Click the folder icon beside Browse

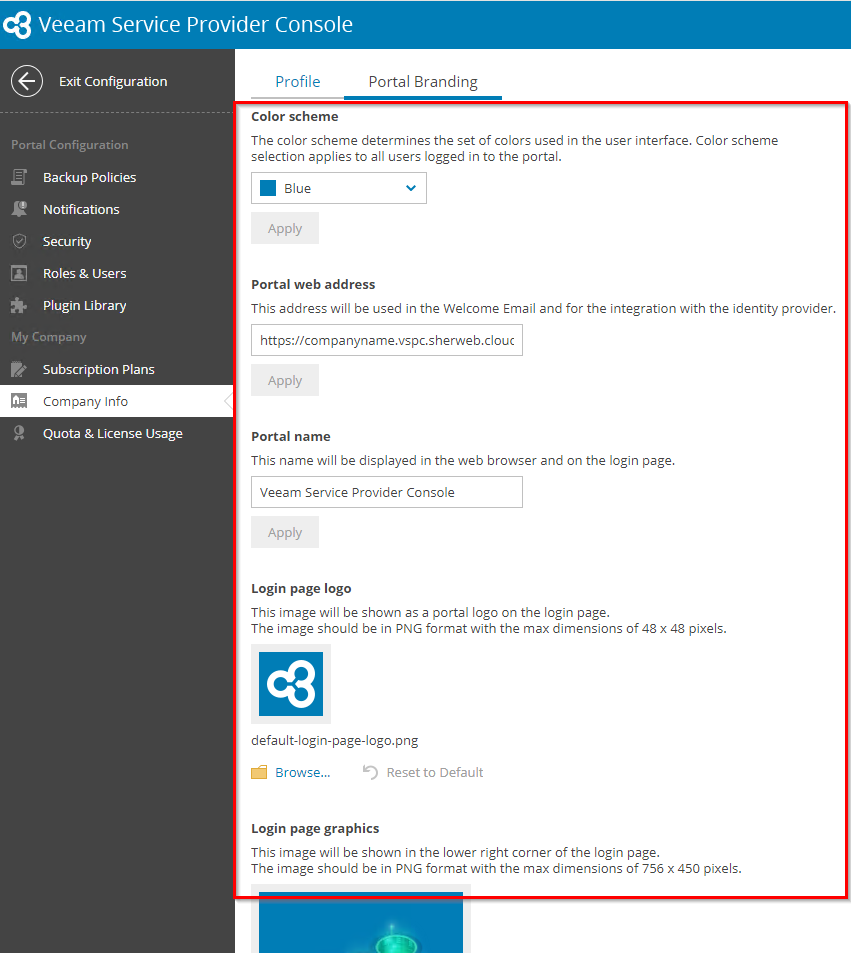pyautogui.click(x=260, y=772)
